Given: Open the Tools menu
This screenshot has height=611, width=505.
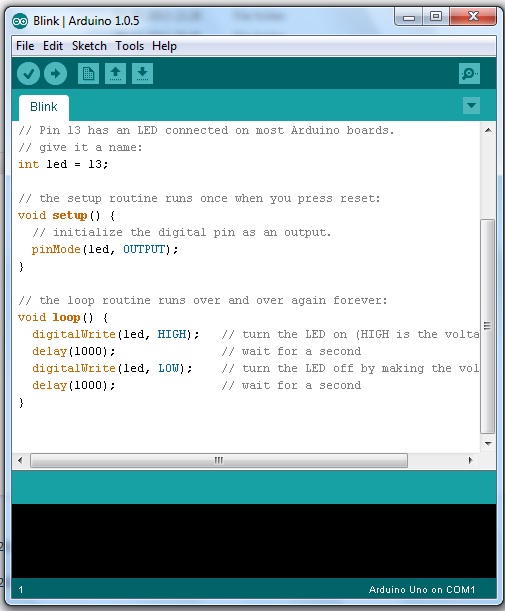Looking at the screenshot, I should pos(129,46).
